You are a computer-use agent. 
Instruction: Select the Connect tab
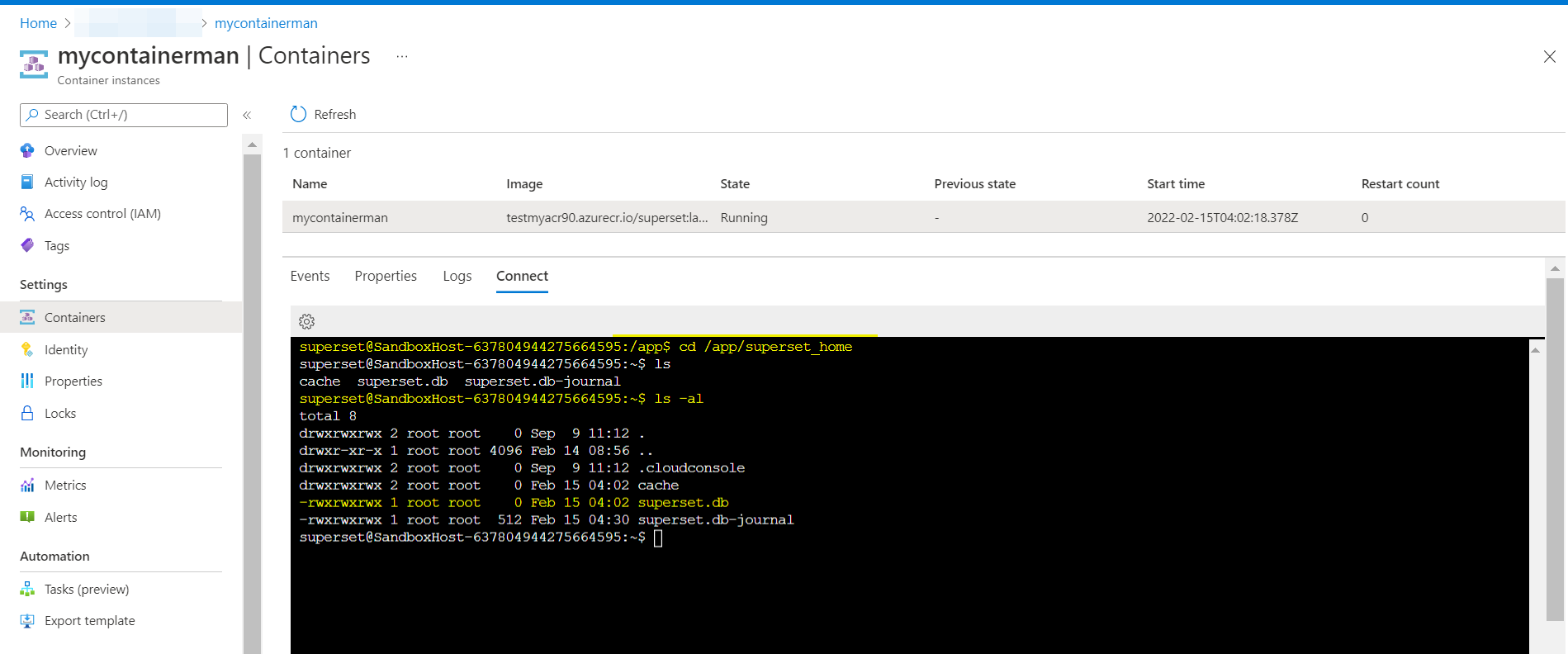[x=522, y=276]
